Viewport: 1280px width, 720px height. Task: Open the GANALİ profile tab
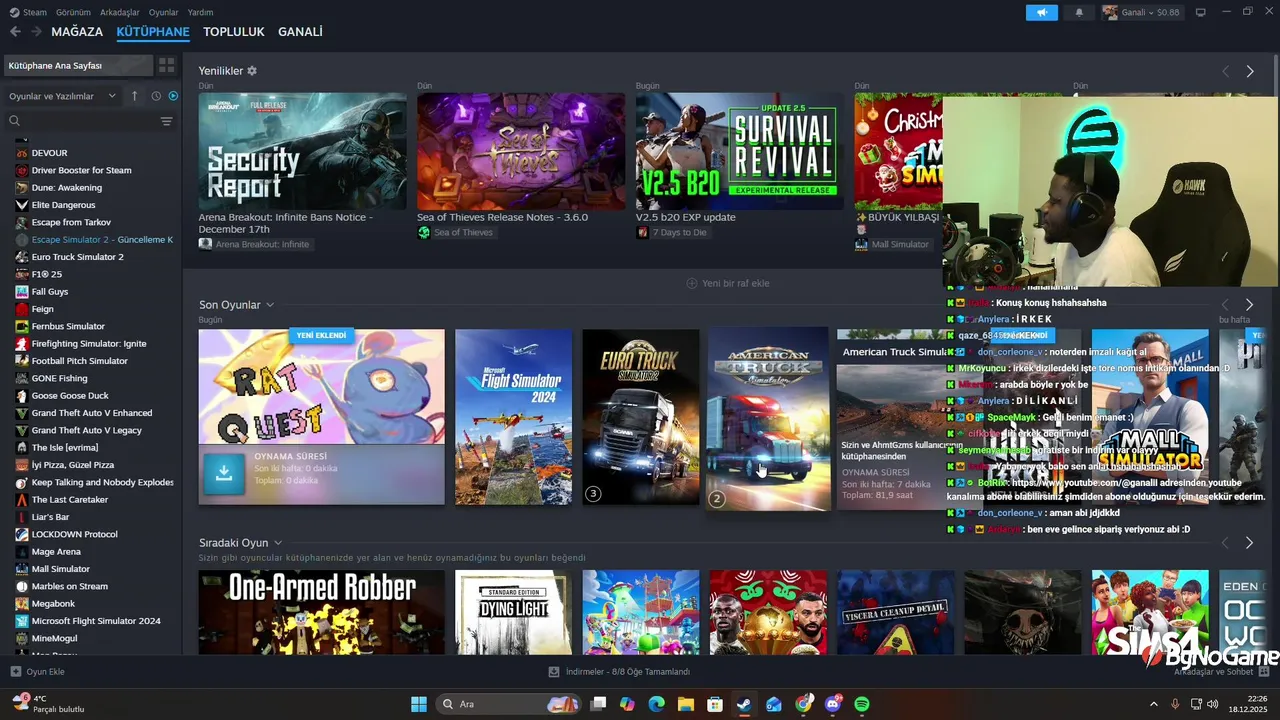(x=300, y=32)
